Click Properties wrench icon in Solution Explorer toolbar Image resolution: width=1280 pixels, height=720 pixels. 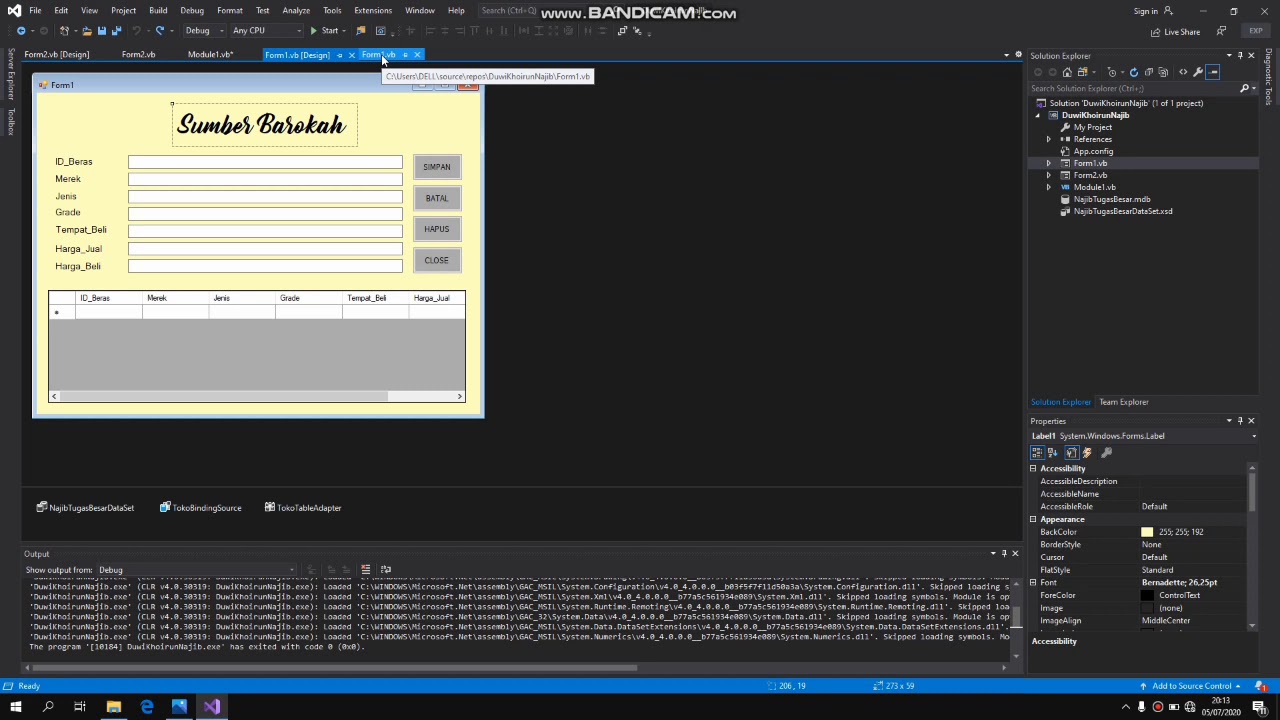click(x=1198, y=72)
